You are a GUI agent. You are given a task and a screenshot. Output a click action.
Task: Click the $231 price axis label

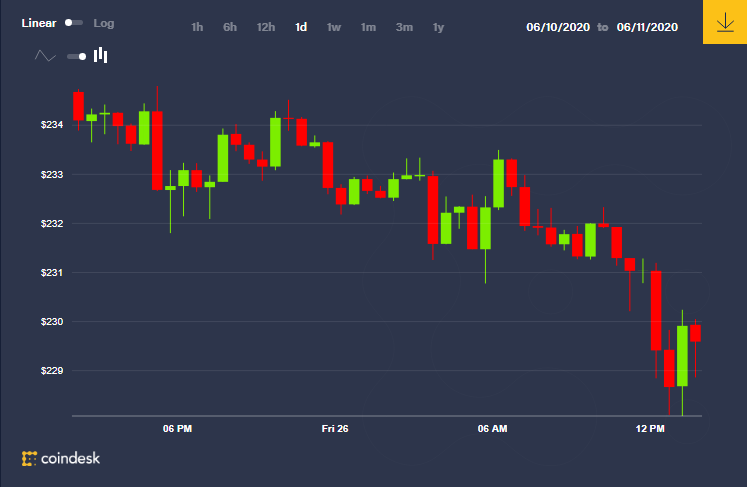pyautogui.click(x=52, y=273)
